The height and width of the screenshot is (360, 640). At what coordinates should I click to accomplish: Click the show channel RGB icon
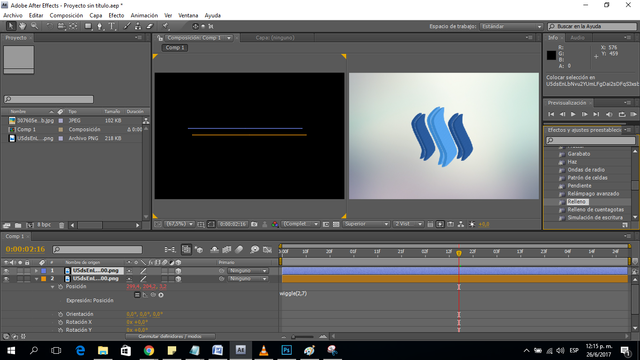[x=275, y=224]
